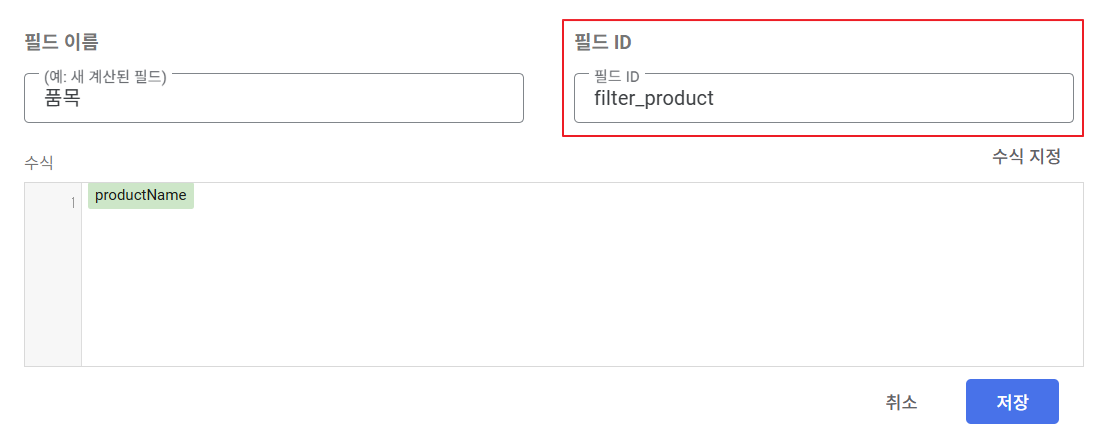This screenshot has width=1096, height=438.
Task: Open the 수식 지정 formula option
Action: click(1026, 156)
